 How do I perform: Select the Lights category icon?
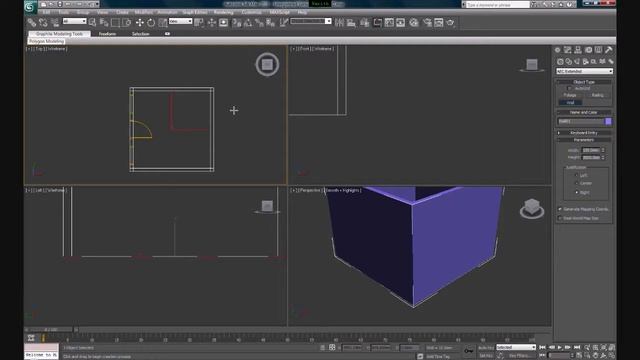(577, 62)
